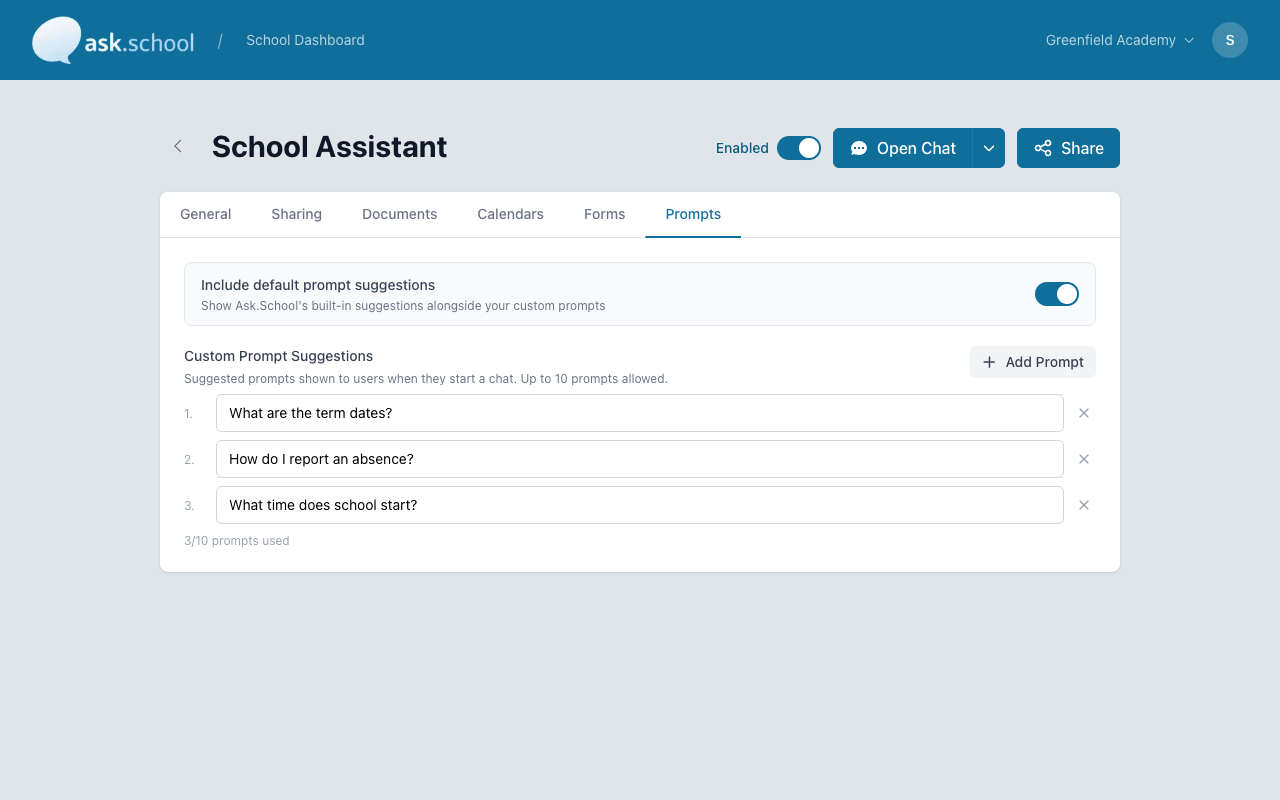Click the Open Chat button

point(903,148)
